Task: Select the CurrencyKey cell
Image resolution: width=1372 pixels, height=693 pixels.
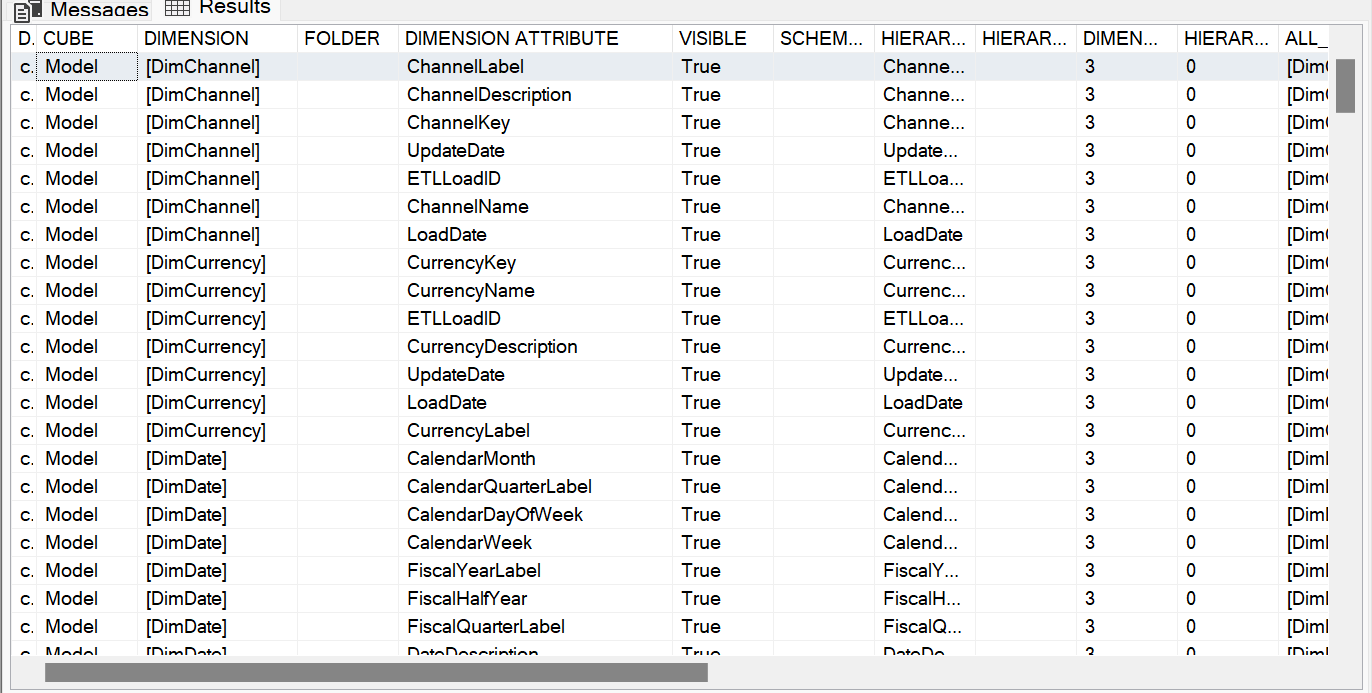Action: coord(535,263)
